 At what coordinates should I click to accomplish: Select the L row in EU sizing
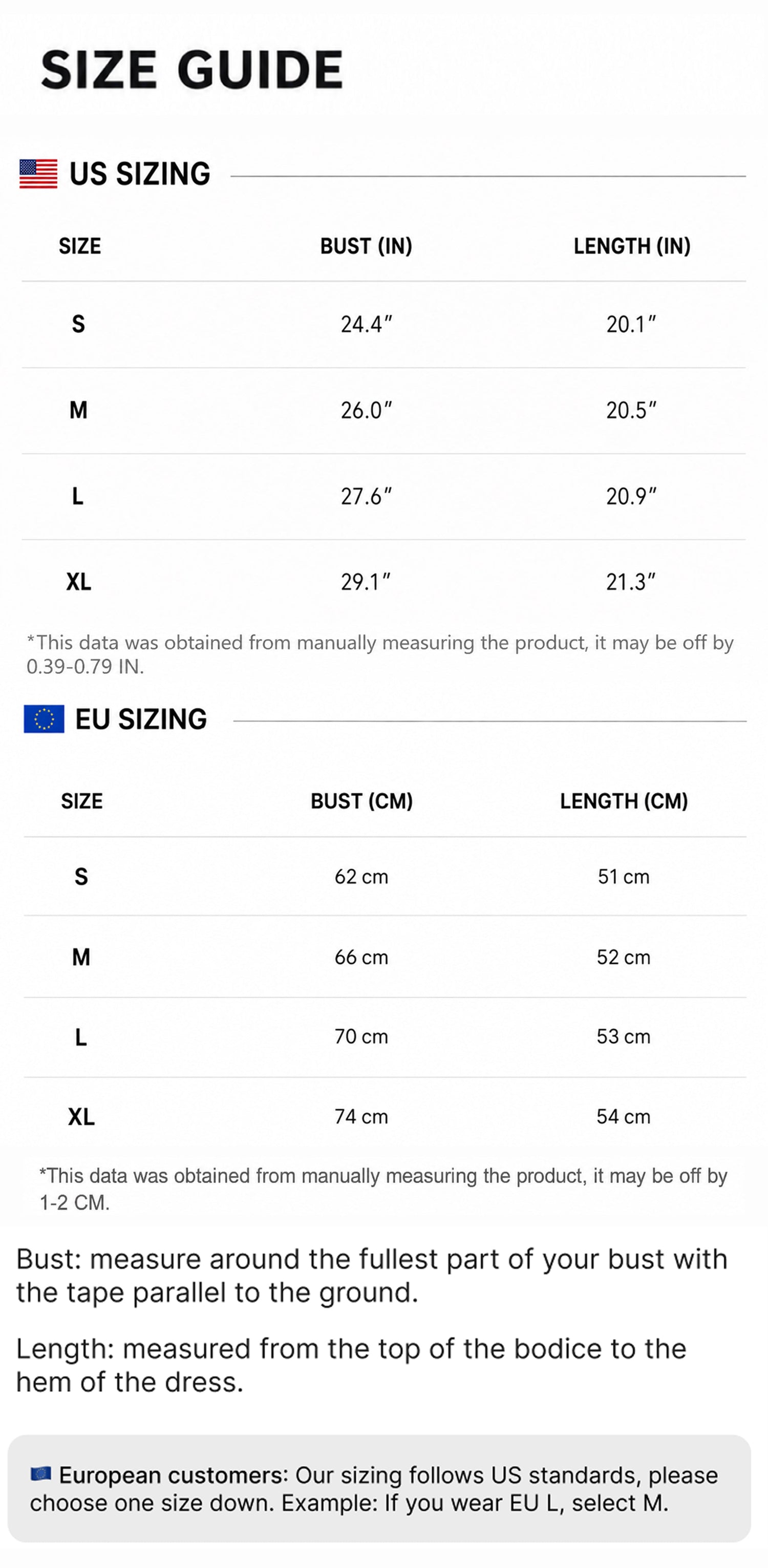pos(385,1036)
